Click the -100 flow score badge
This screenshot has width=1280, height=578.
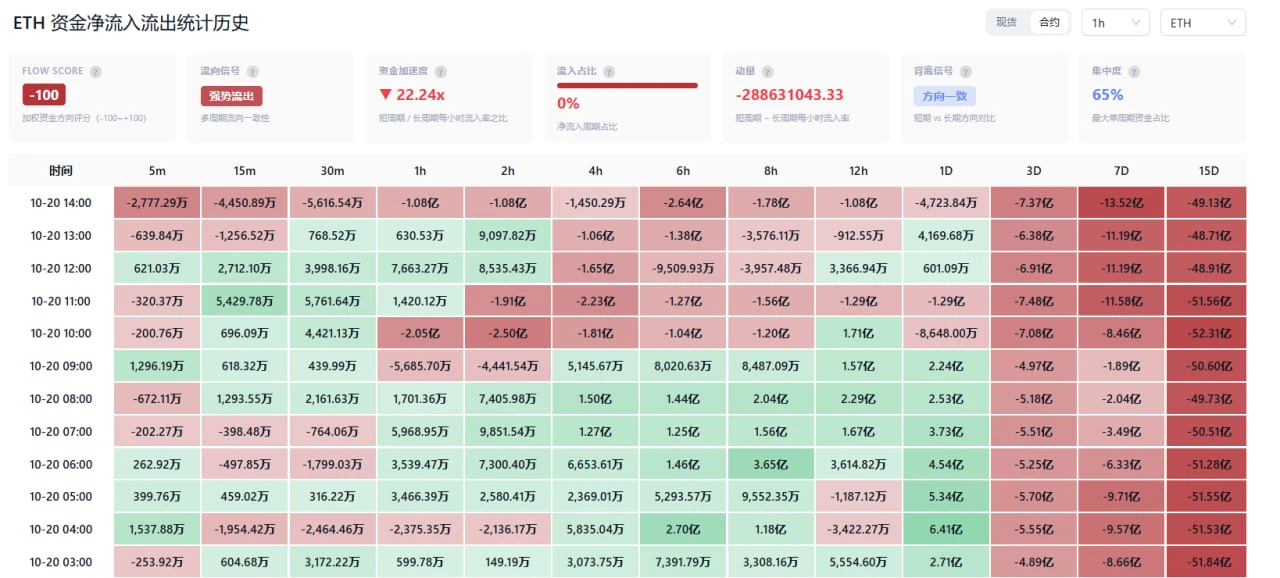pyautogui.click(x=44, y=95)
